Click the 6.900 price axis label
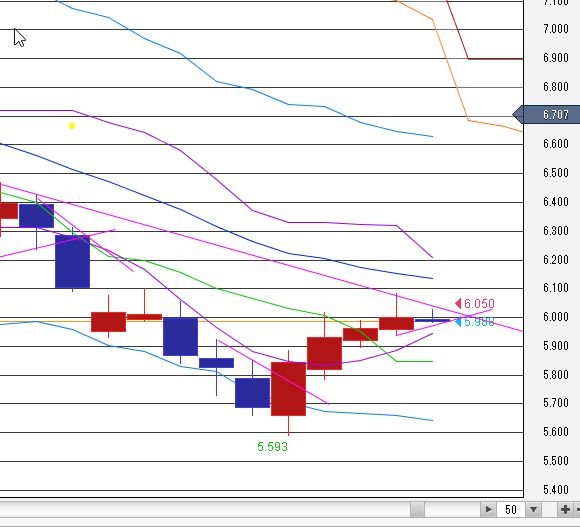 coord(556,58)
